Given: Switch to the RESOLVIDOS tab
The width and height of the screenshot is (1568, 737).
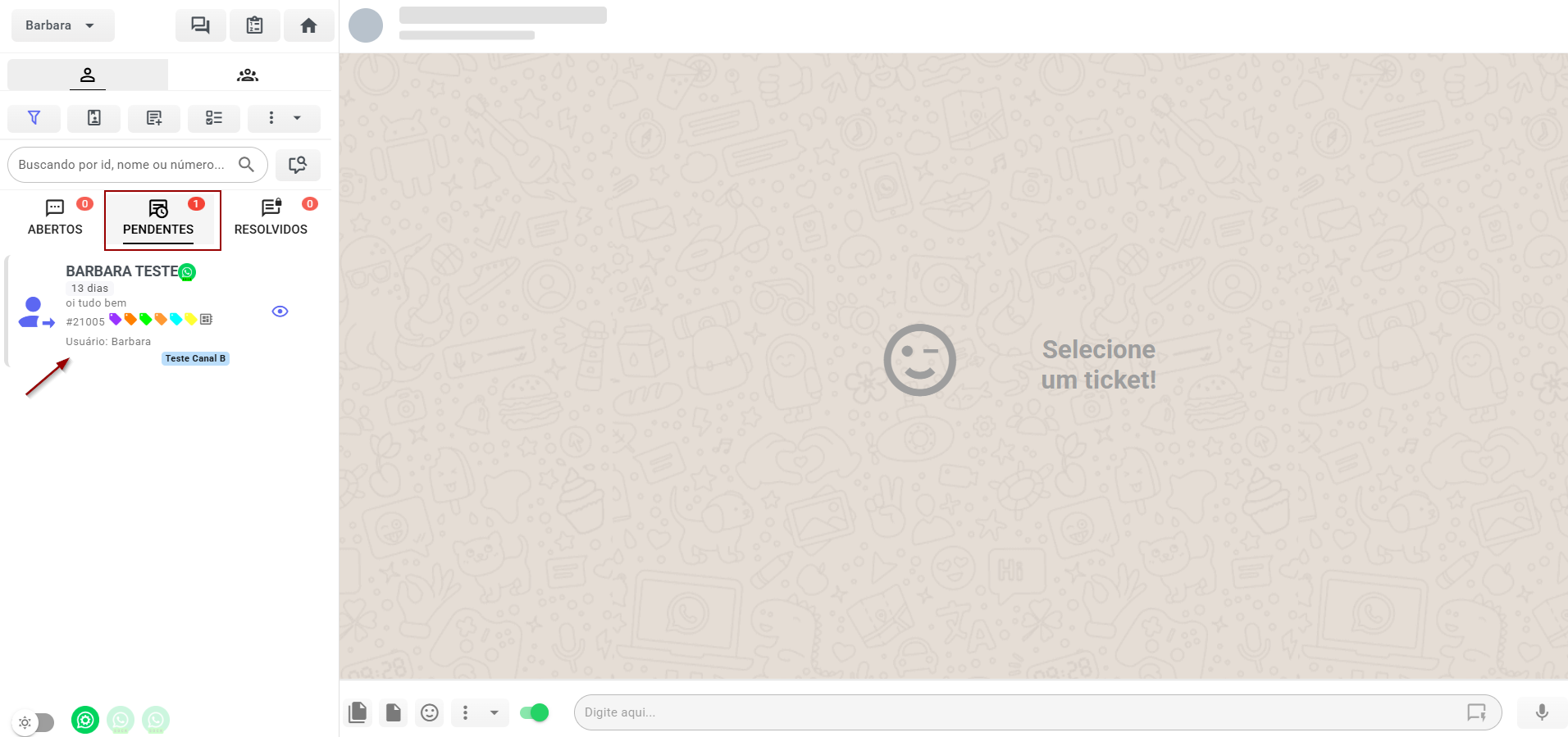Looking at the screenshot, I should pyautogui.click(x=271, y=218).
